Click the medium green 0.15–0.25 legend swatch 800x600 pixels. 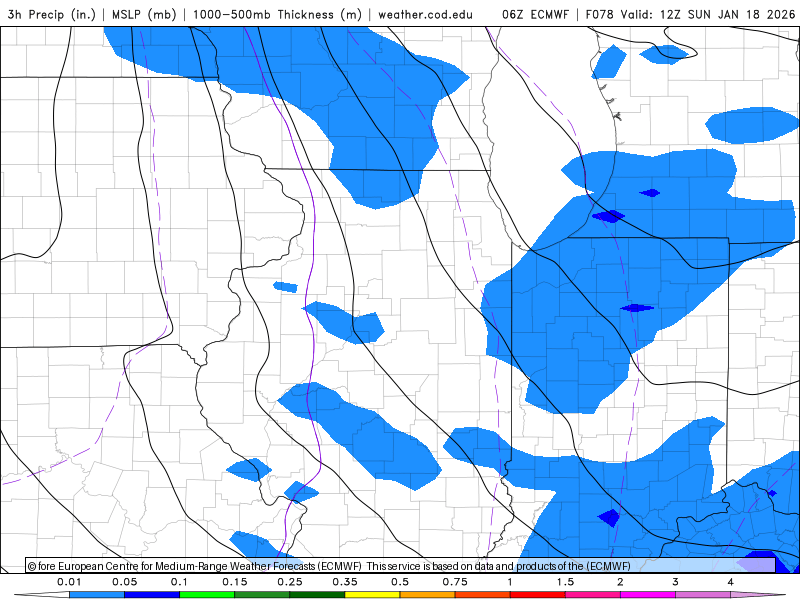(262, 595)
